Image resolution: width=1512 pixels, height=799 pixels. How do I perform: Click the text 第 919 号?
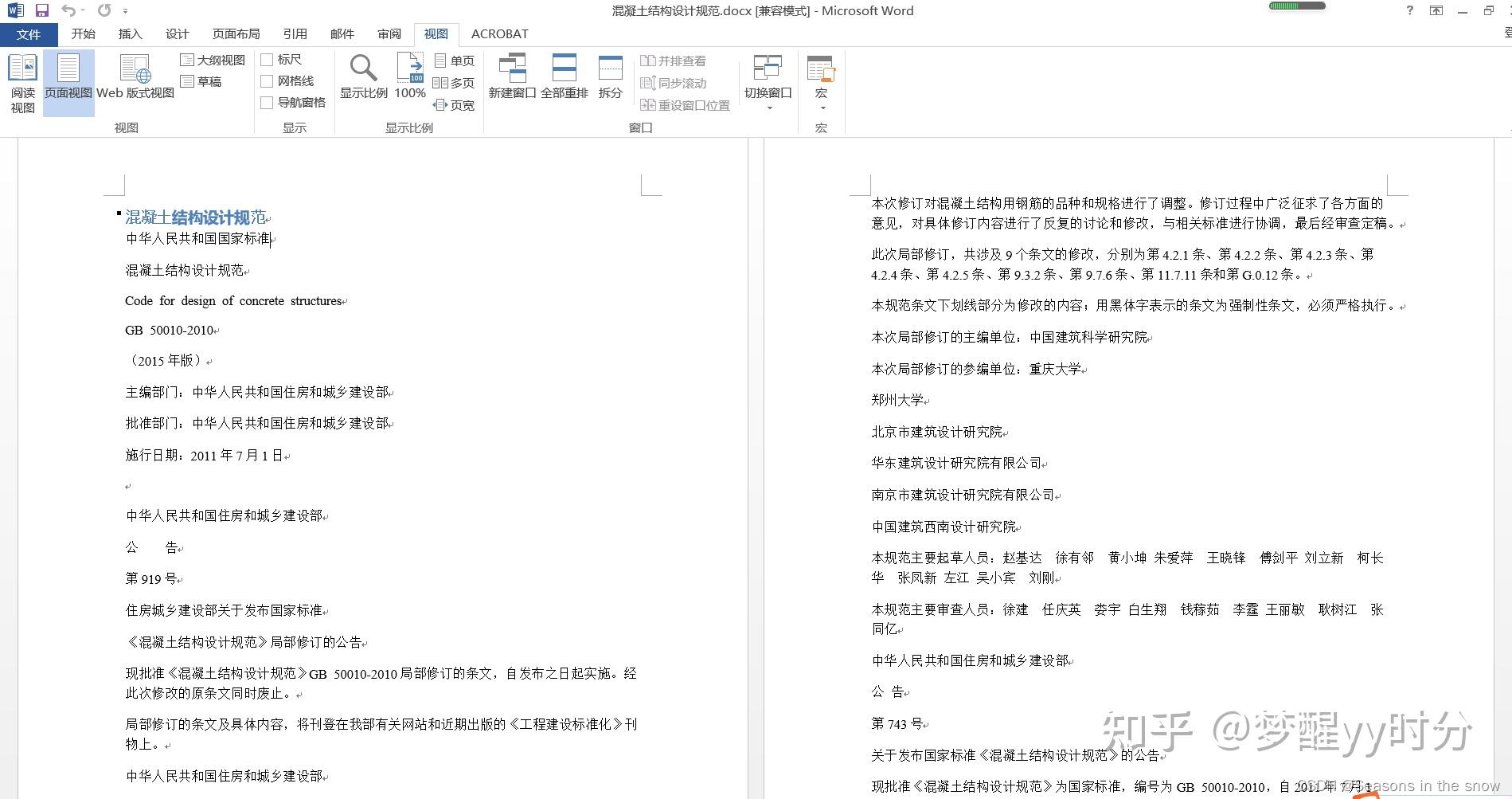click(x=150, y=579)
